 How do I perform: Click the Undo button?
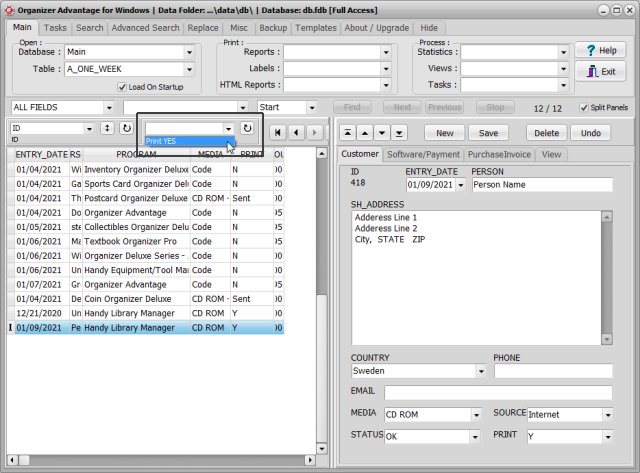click(x=590, y=133)
